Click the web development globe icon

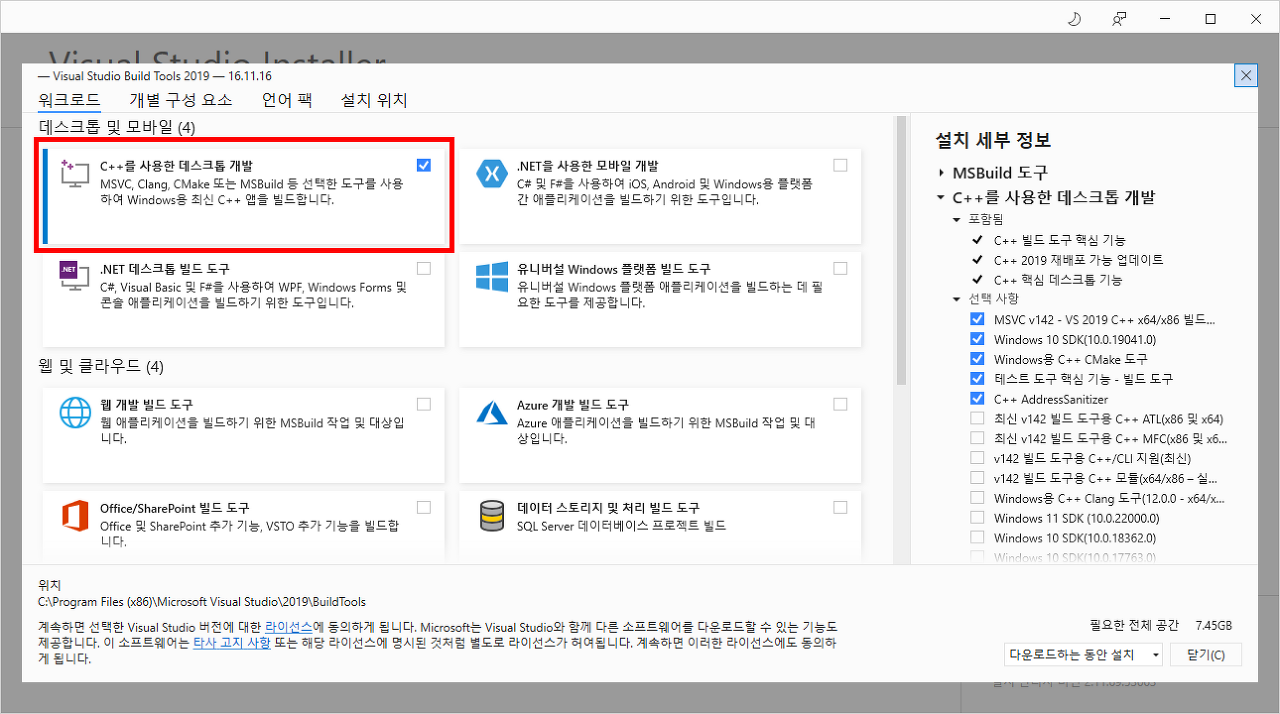coord(76,412)
